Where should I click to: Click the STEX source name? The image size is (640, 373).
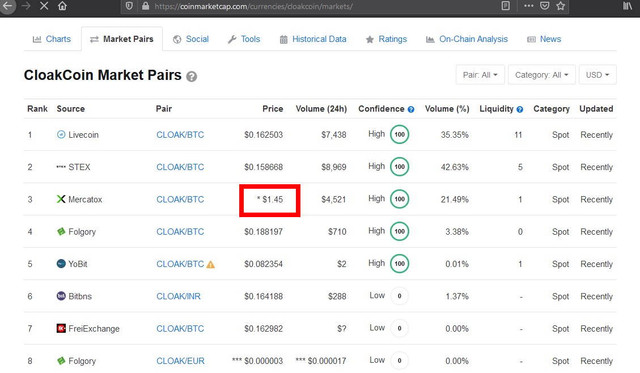point(79,167)
